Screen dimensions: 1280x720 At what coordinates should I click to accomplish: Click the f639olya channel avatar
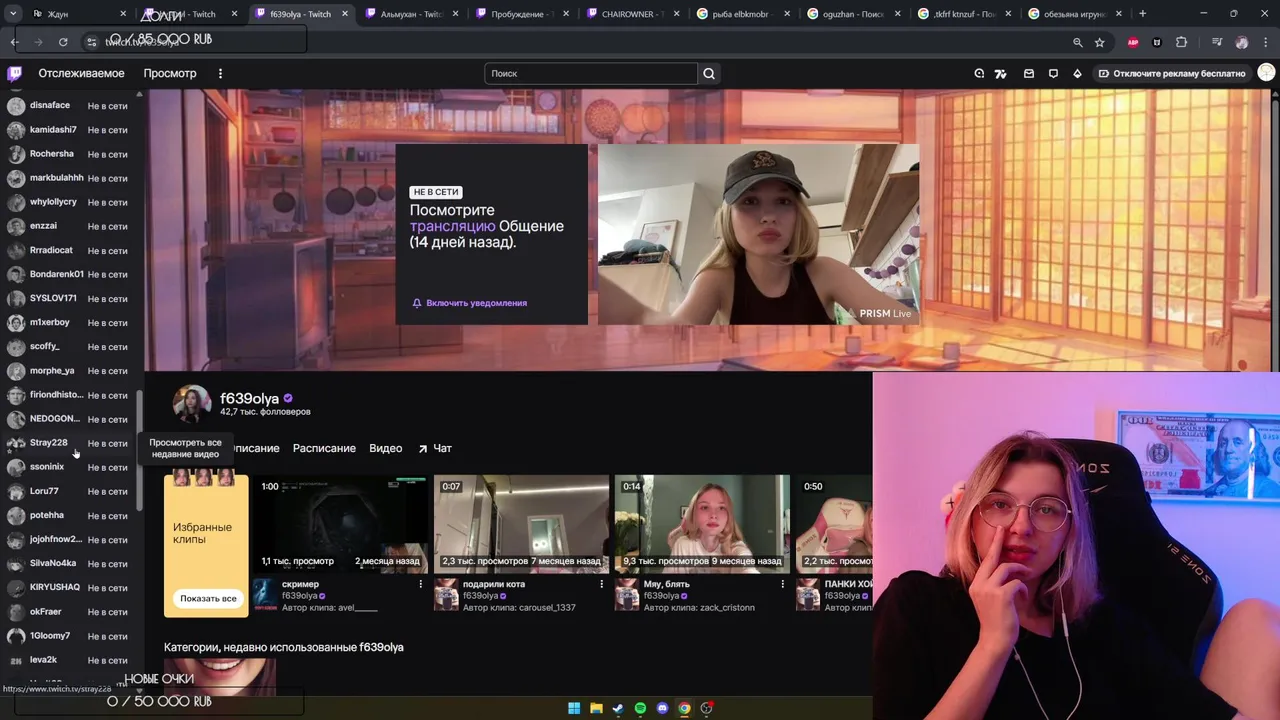click(192, 404)
